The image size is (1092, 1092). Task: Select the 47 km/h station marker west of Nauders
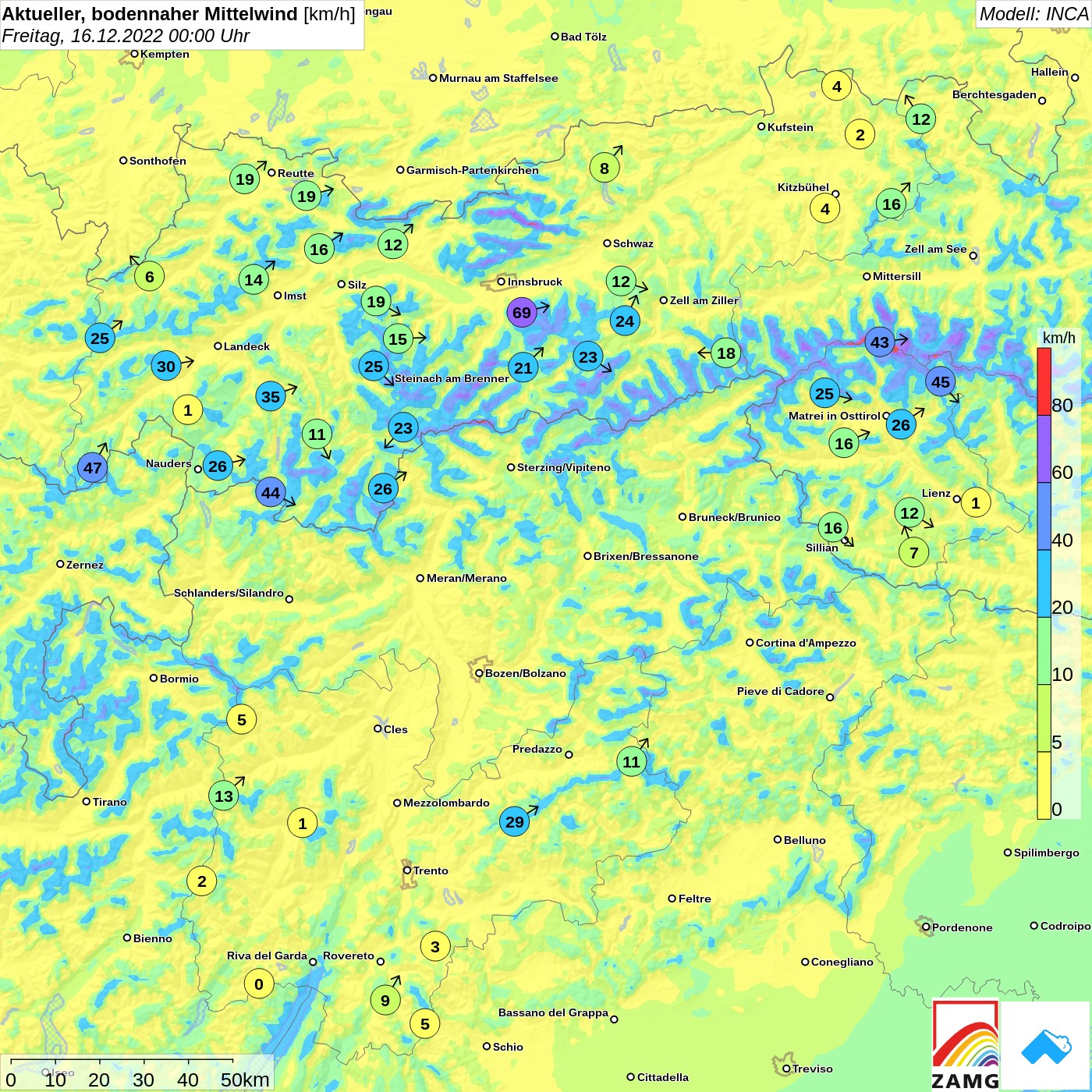(93, 468)
